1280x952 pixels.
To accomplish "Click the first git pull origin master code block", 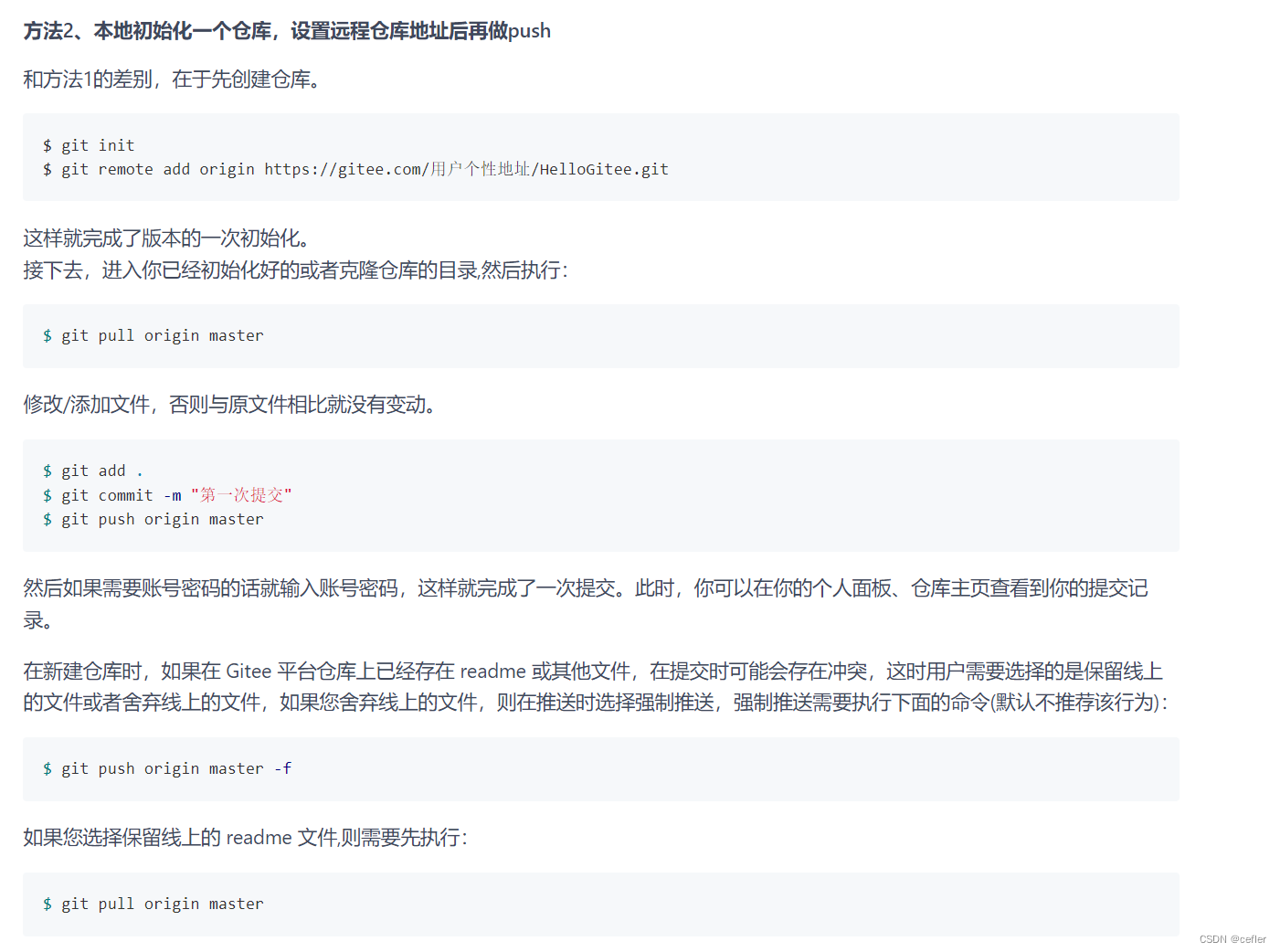I will pos(153,335).
